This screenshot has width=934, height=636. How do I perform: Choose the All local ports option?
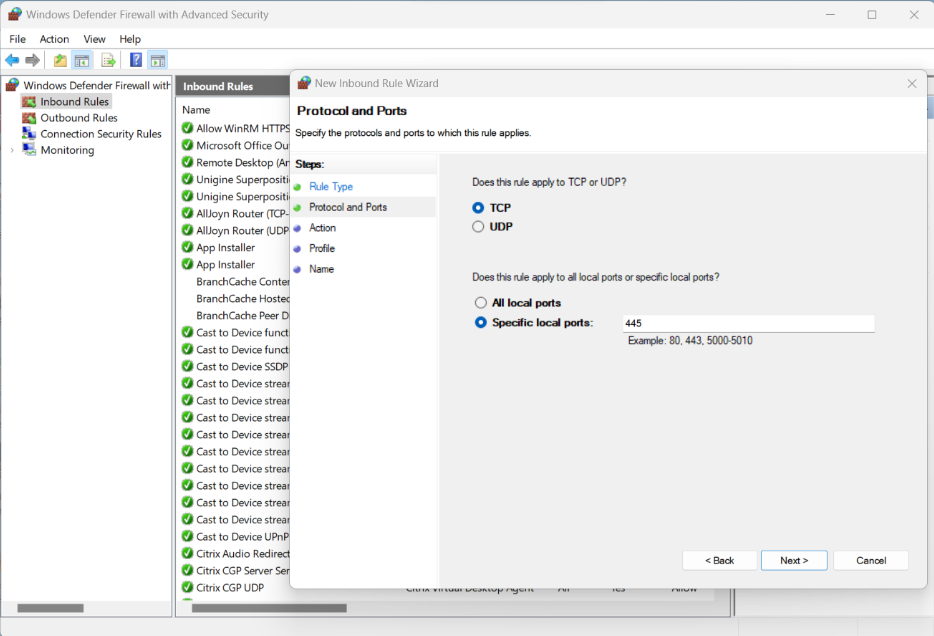[479, 302]
